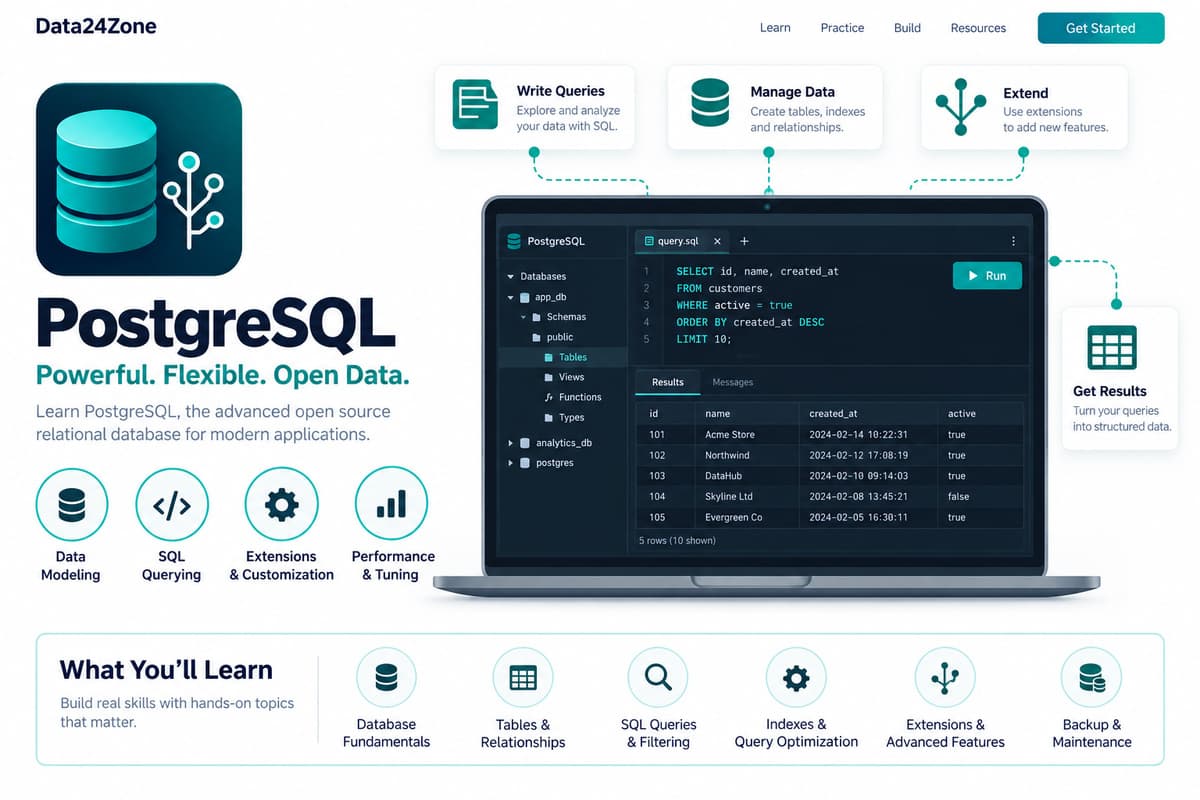Open the Resources nav item
Image resolution: width=1200 pixels, height=800 pixels.
tap(978, 28)
